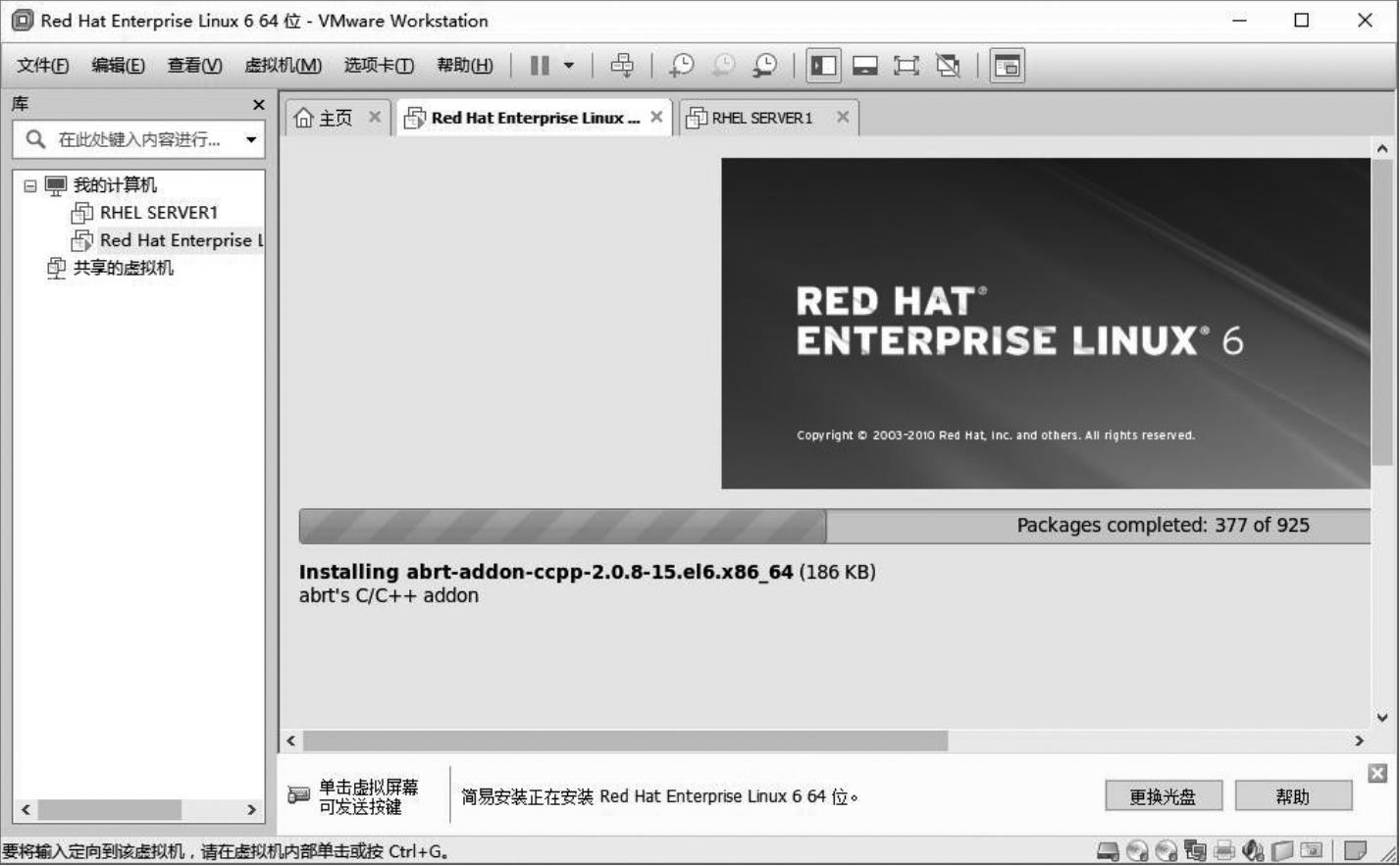1400x866 pixels.
Task: Toggle the thumbnail bar view
Action: [865, 66]
